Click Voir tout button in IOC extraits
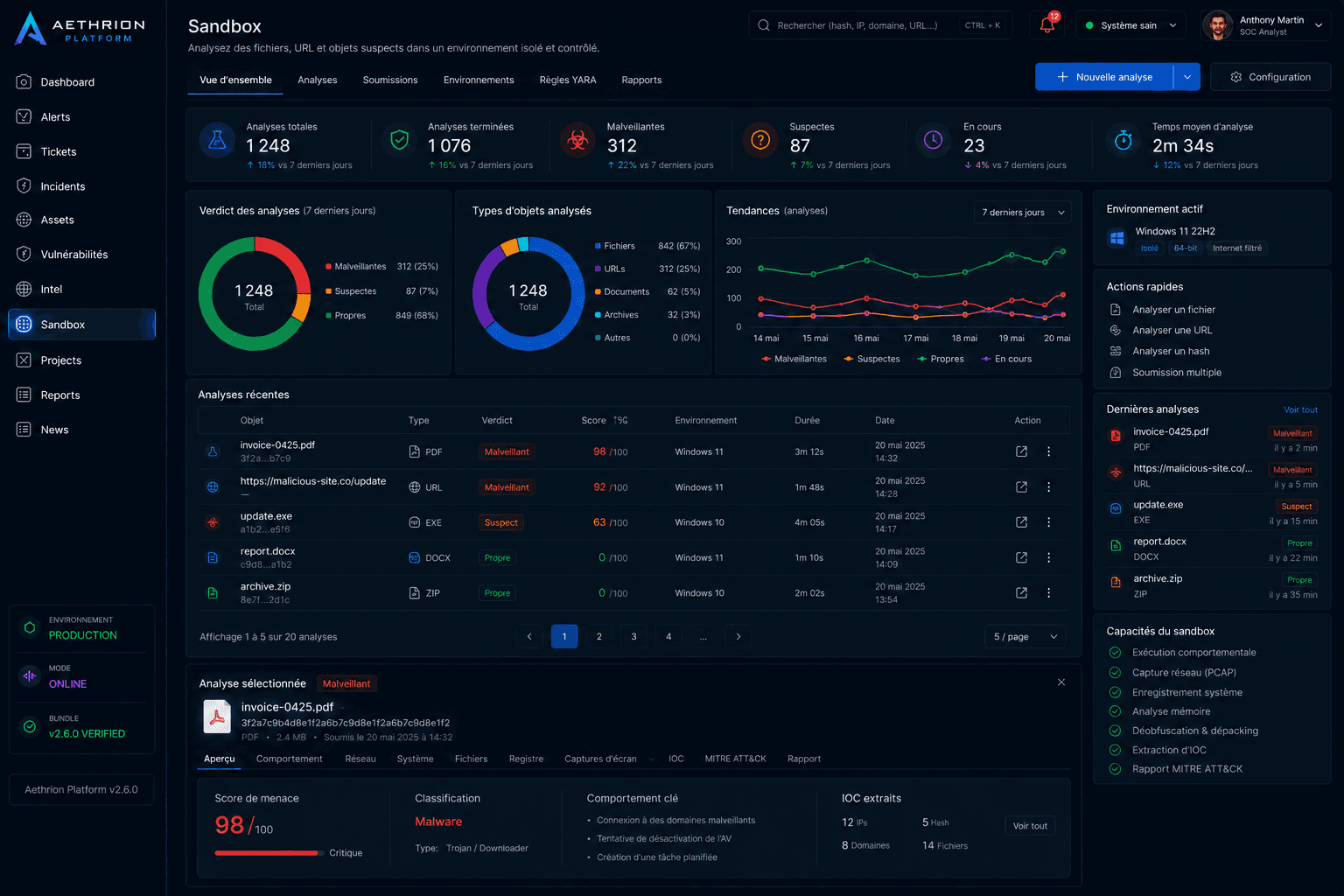1344x896 pixels. tap(1030, 826)
